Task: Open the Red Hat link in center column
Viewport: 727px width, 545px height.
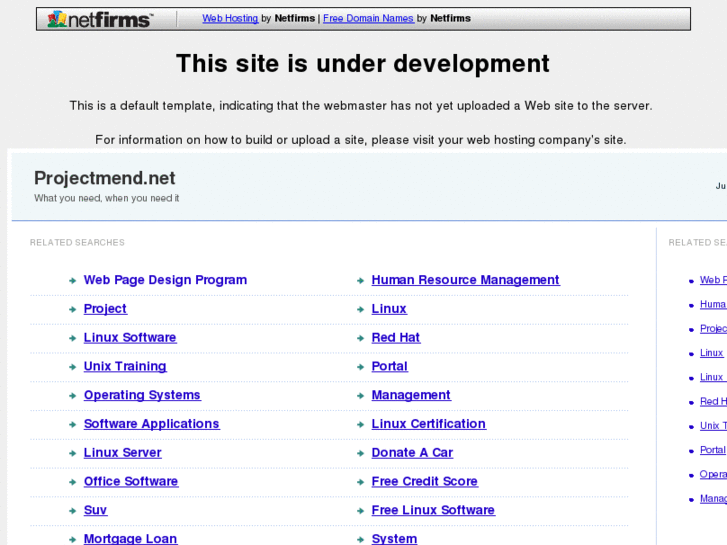Action: pyautogui.click(x=395, y=337)
